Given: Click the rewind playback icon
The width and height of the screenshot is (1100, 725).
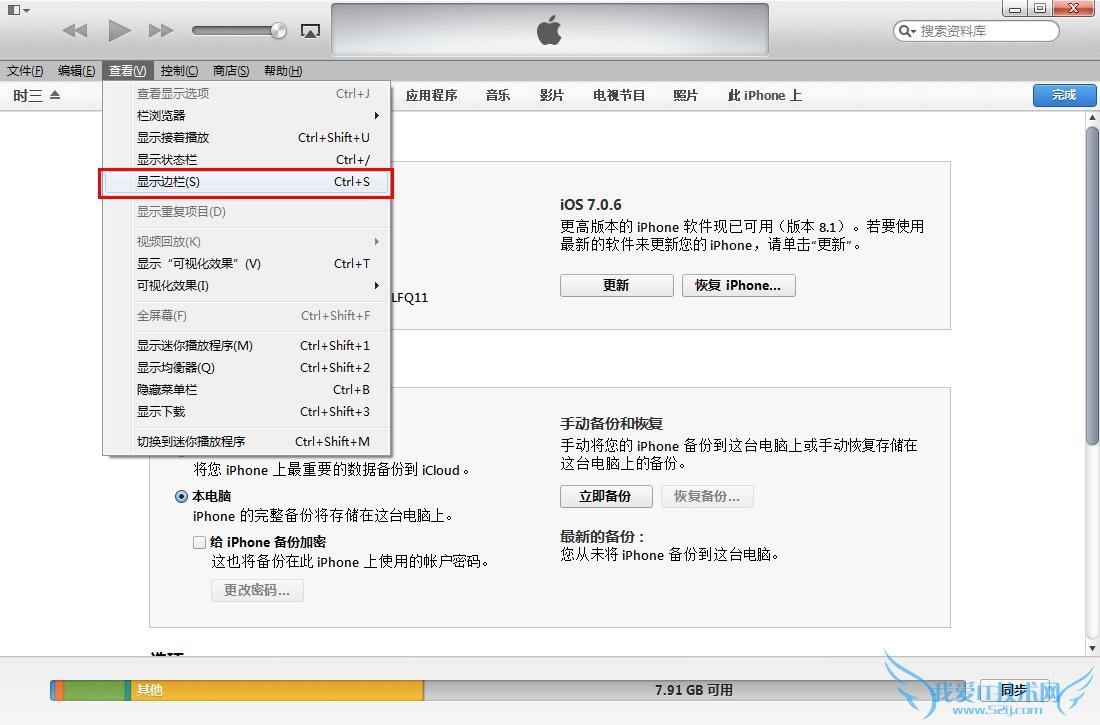Looking at the screenshot, I should point(74,30).
